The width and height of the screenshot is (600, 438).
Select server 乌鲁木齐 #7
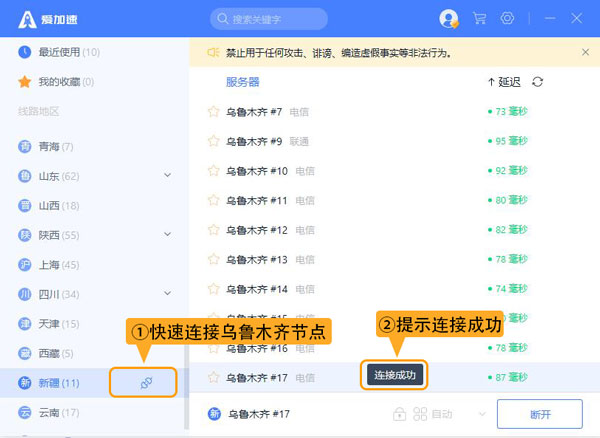click(x=395, y=112)
